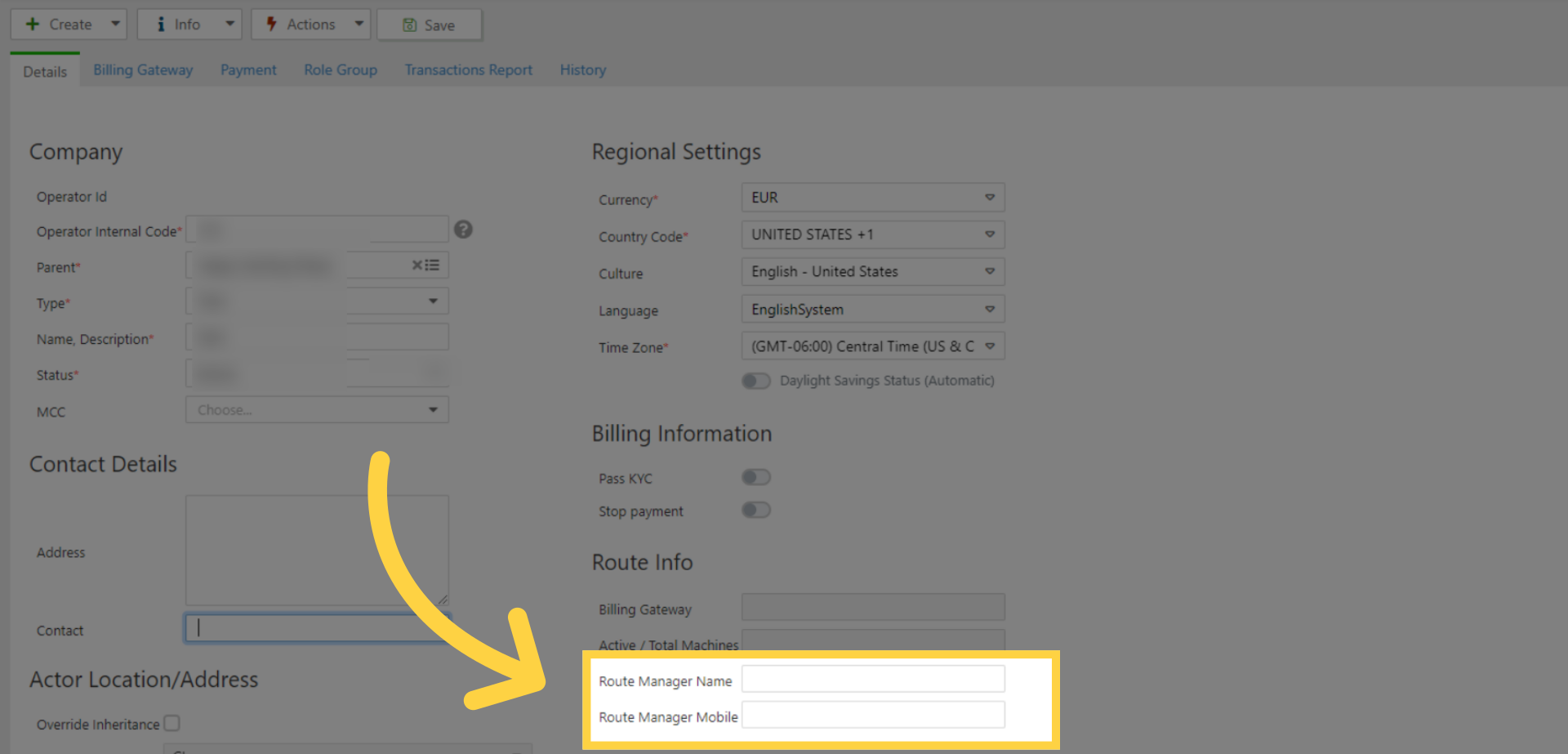Open the Culture English - United States dropdown
1568x754 pixels.
point(873,272)
